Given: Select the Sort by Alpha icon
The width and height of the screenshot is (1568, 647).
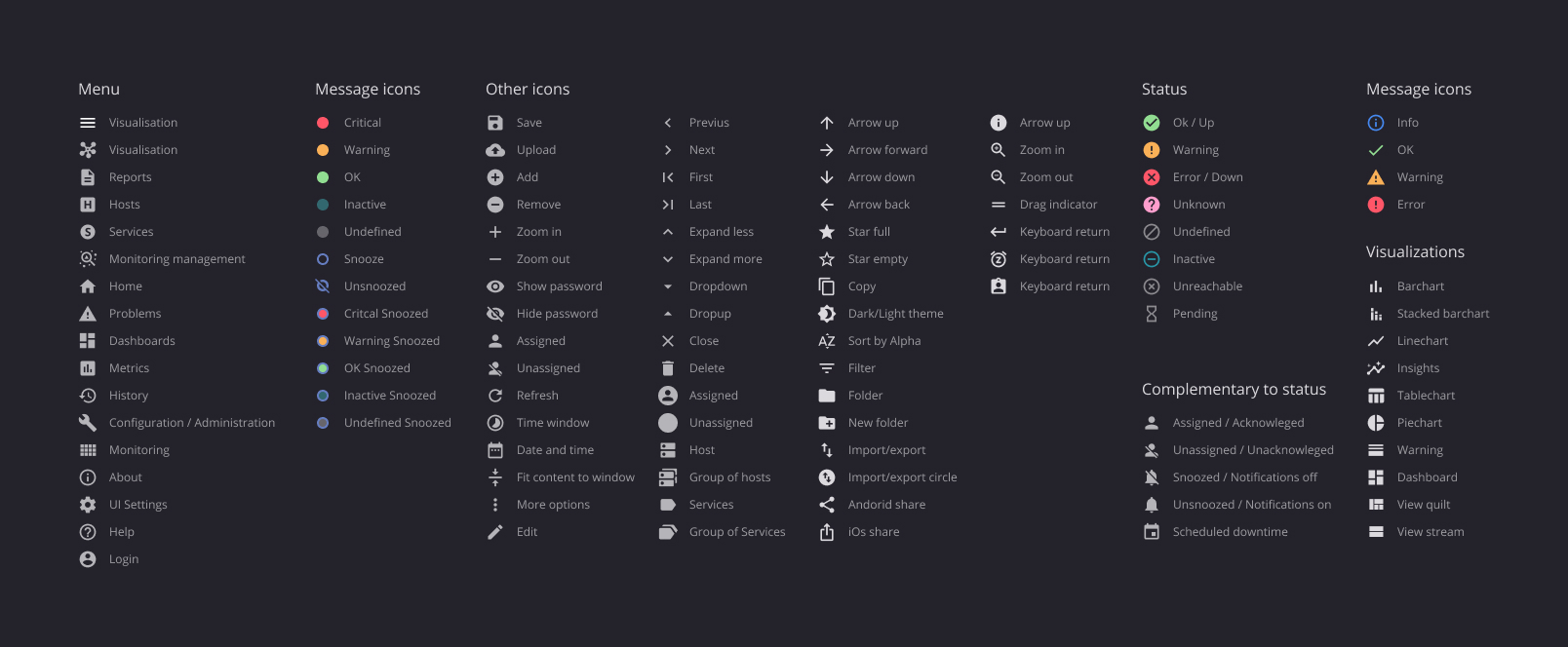Looking at the screenshot, I should 827,341.
